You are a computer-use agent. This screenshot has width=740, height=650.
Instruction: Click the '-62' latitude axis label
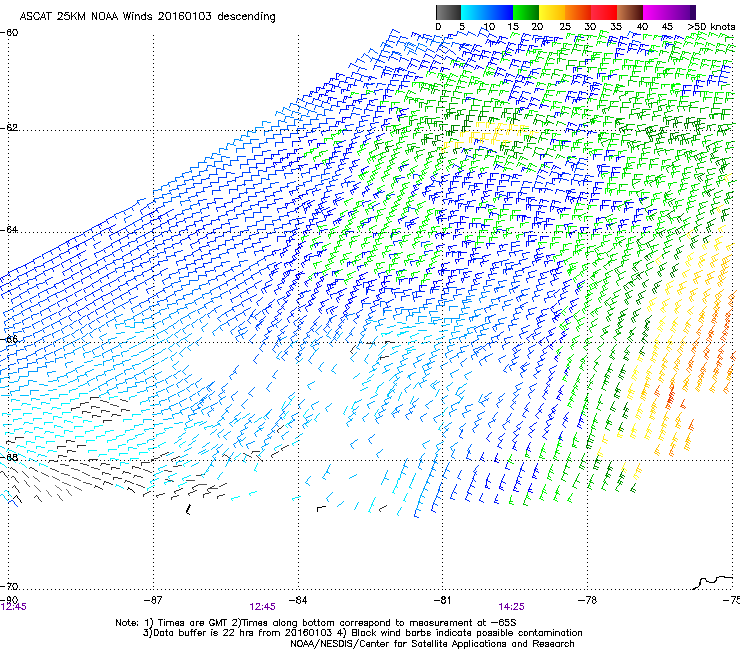(x=9, y=128)
